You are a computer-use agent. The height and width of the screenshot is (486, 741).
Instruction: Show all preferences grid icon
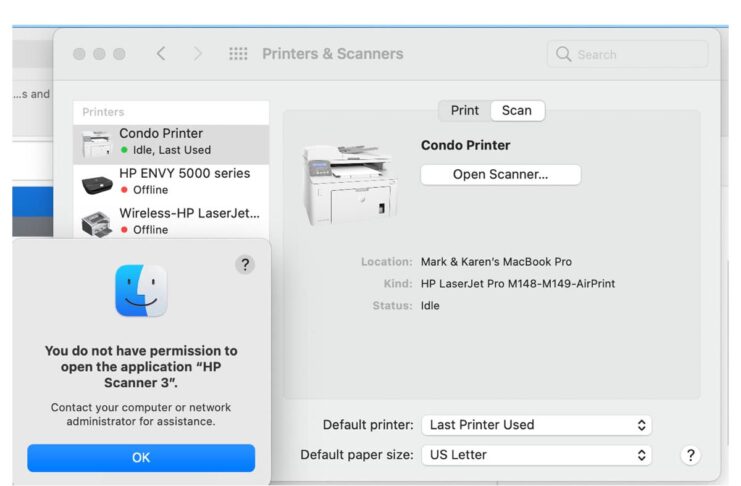pyautogui.click(x=238, y=54)
